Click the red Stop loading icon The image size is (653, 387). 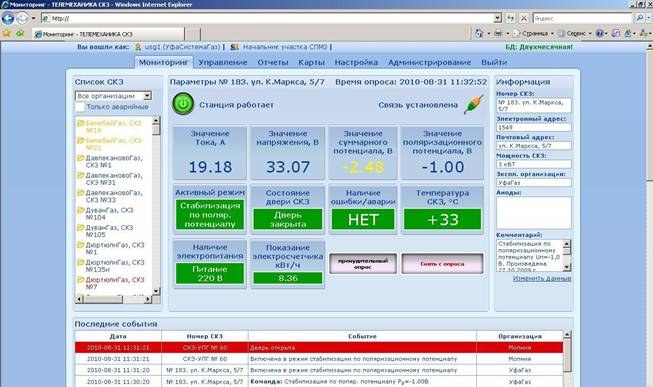tap(524, 18)
